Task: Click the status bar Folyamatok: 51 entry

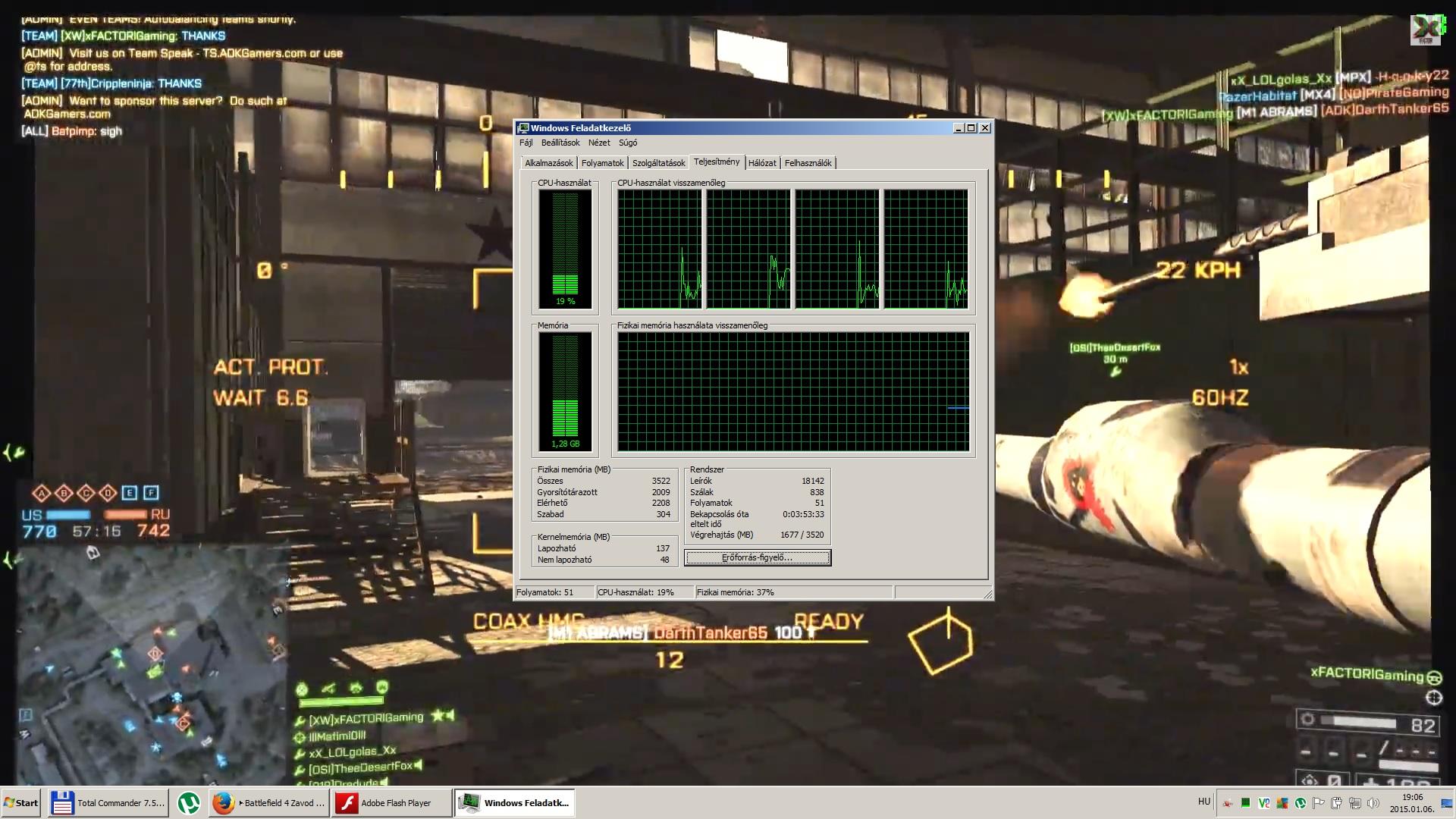Action: [554, 592]
